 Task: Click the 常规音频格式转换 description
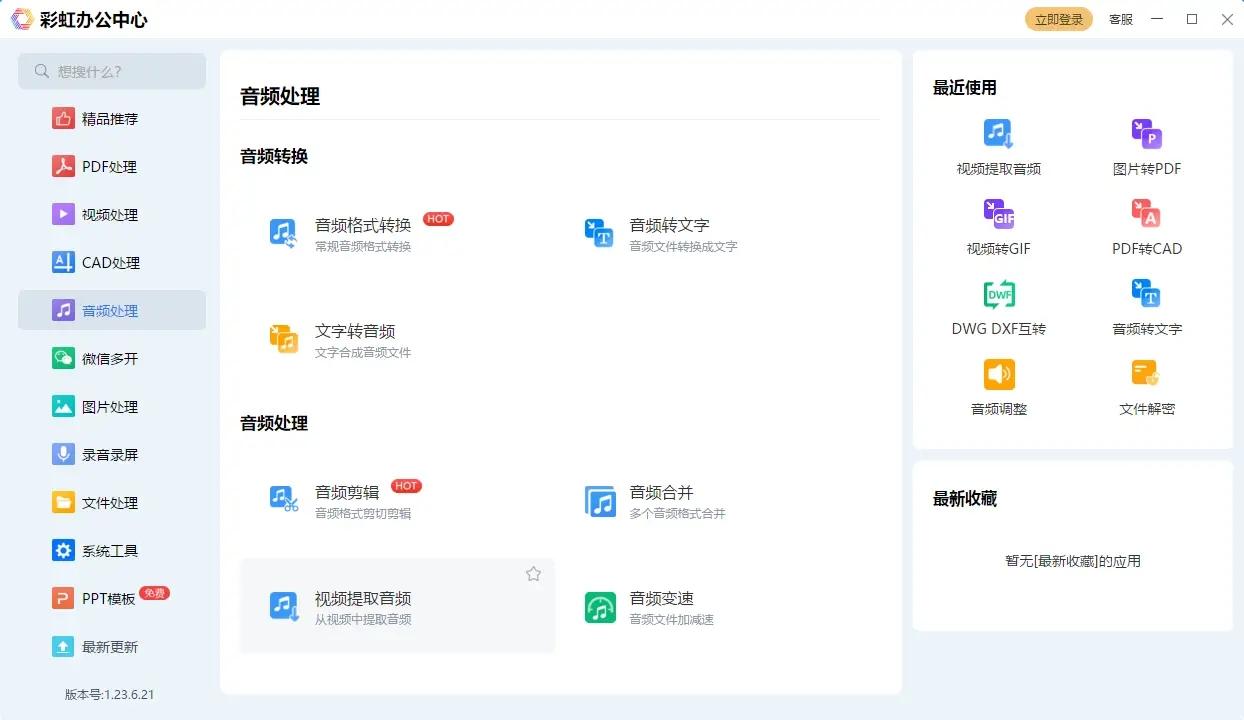pyautogui.click(x=363, y=246)
